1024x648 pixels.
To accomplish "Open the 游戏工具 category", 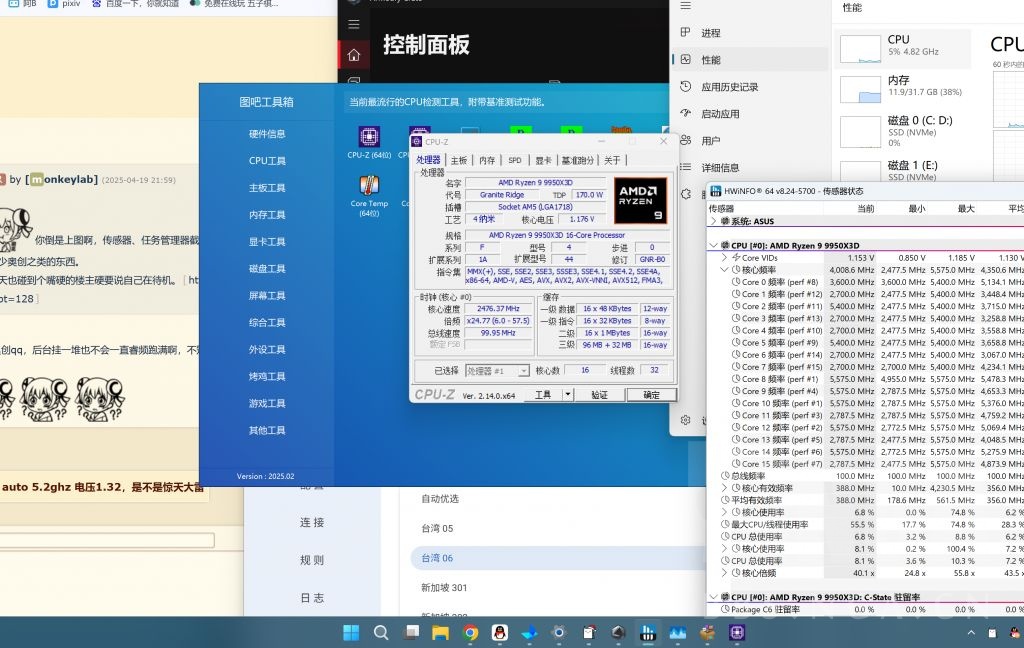I will (266, 404).
